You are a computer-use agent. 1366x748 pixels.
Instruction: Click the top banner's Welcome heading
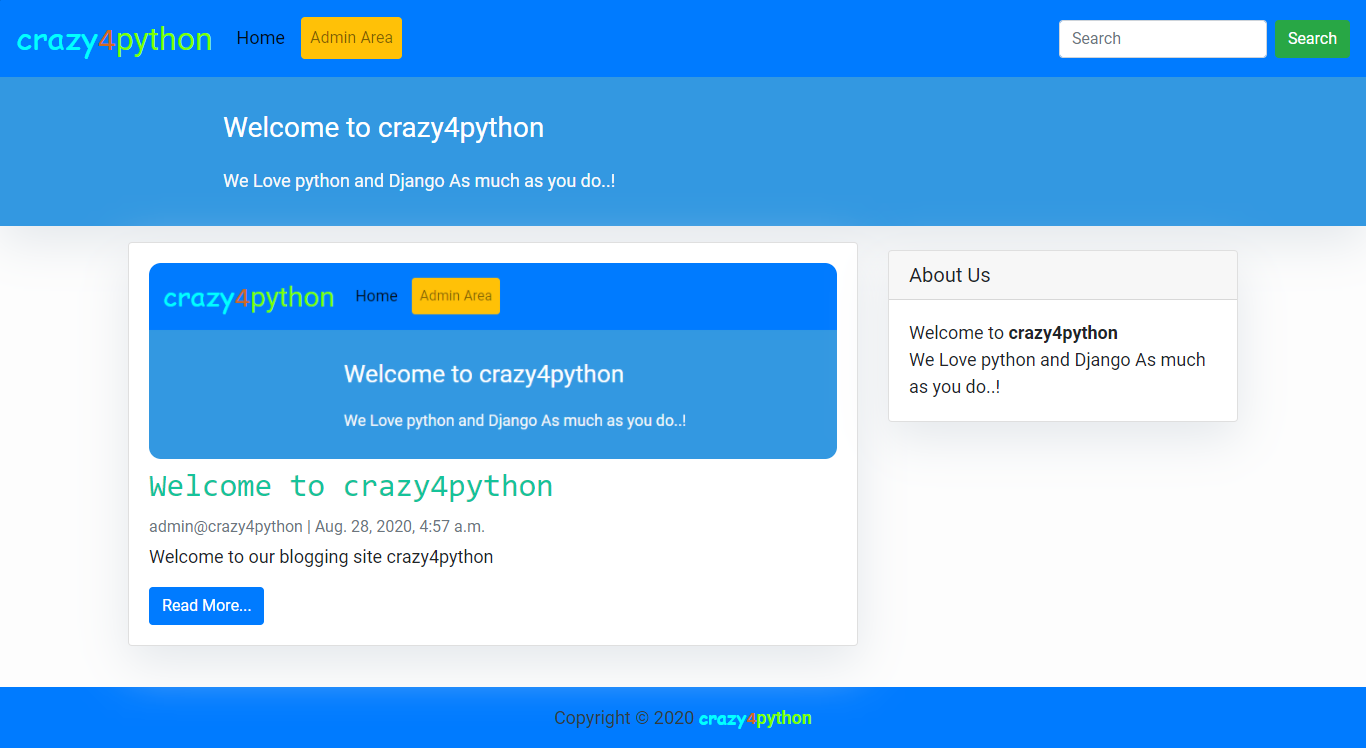383,128
